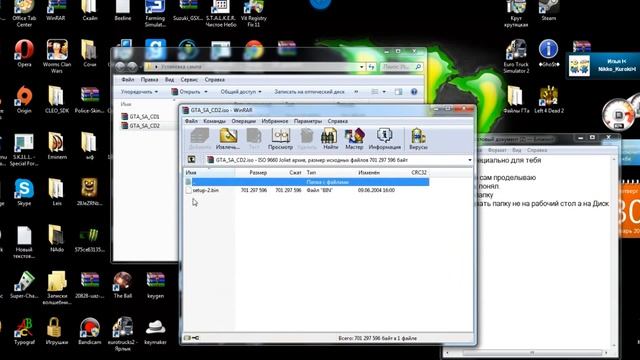Image resolution: width=640 pixels, height=360 pixels.
Task: Expand the Общий доступ dropdown in Explorer
Action: pos(241,92)
